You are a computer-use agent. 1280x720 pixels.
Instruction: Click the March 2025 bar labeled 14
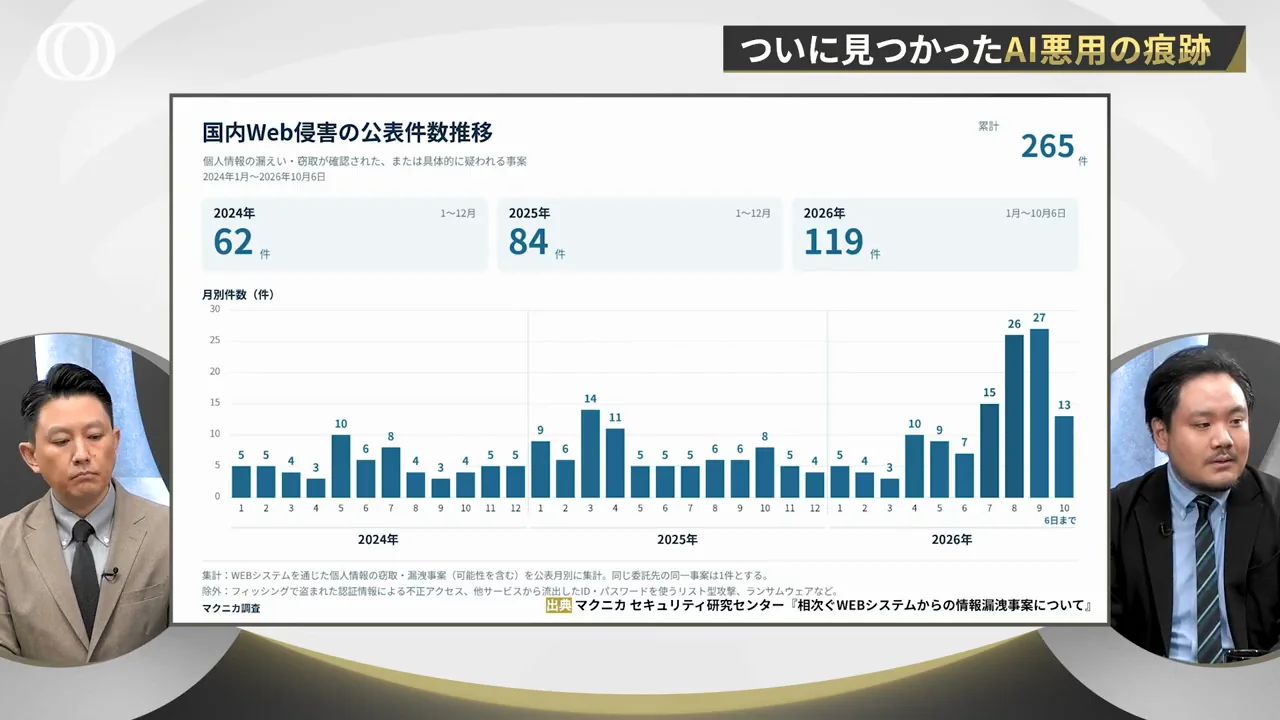[590, 453]
